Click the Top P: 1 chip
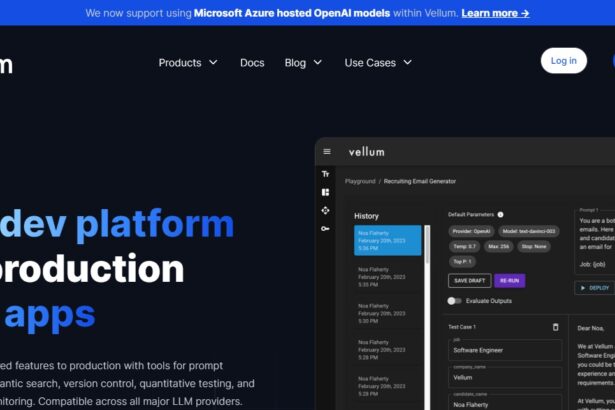Image resolution: width=615 pixels, height=410 pixels. pos(462,261)
